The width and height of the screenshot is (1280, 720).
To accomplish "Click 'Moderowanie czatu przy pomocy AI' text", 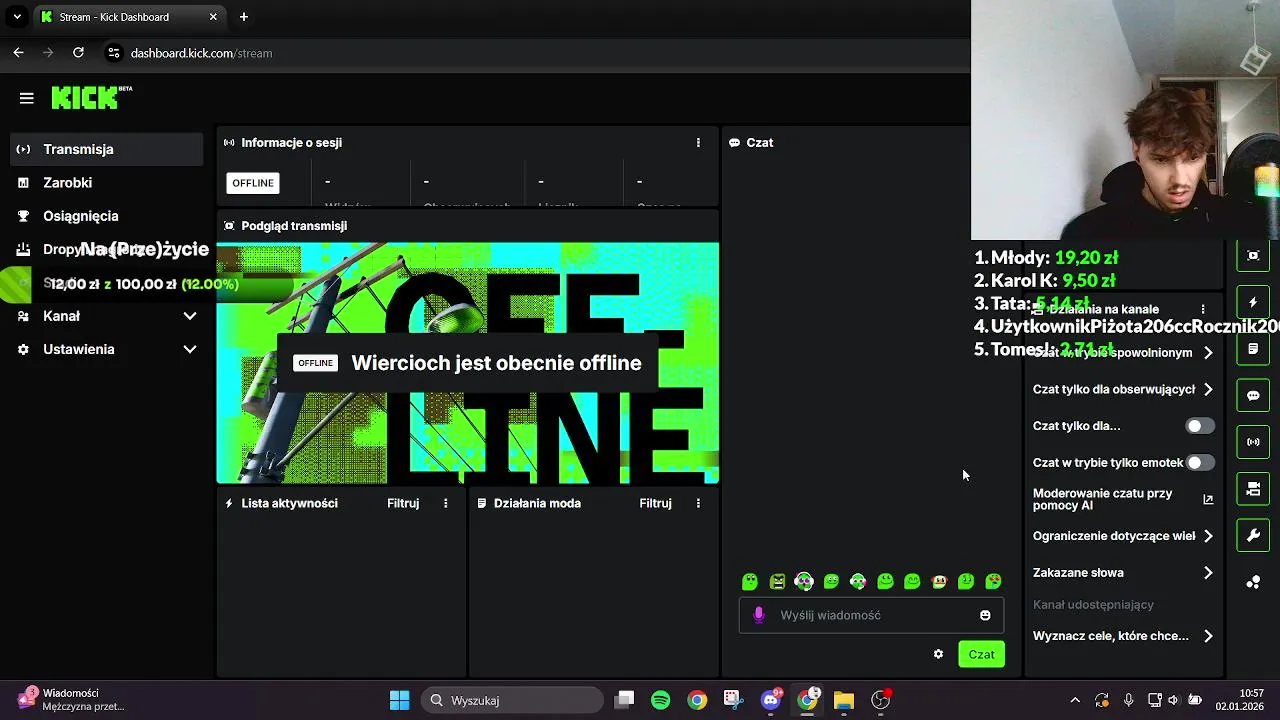I will coord(1103,499).
